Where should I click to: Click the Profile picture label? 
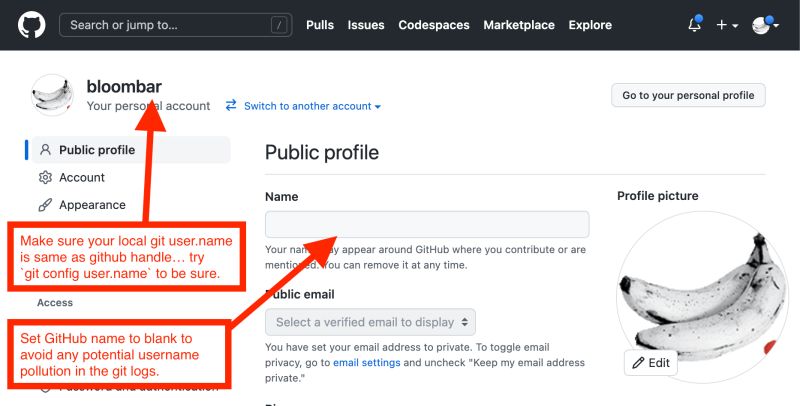658,196
